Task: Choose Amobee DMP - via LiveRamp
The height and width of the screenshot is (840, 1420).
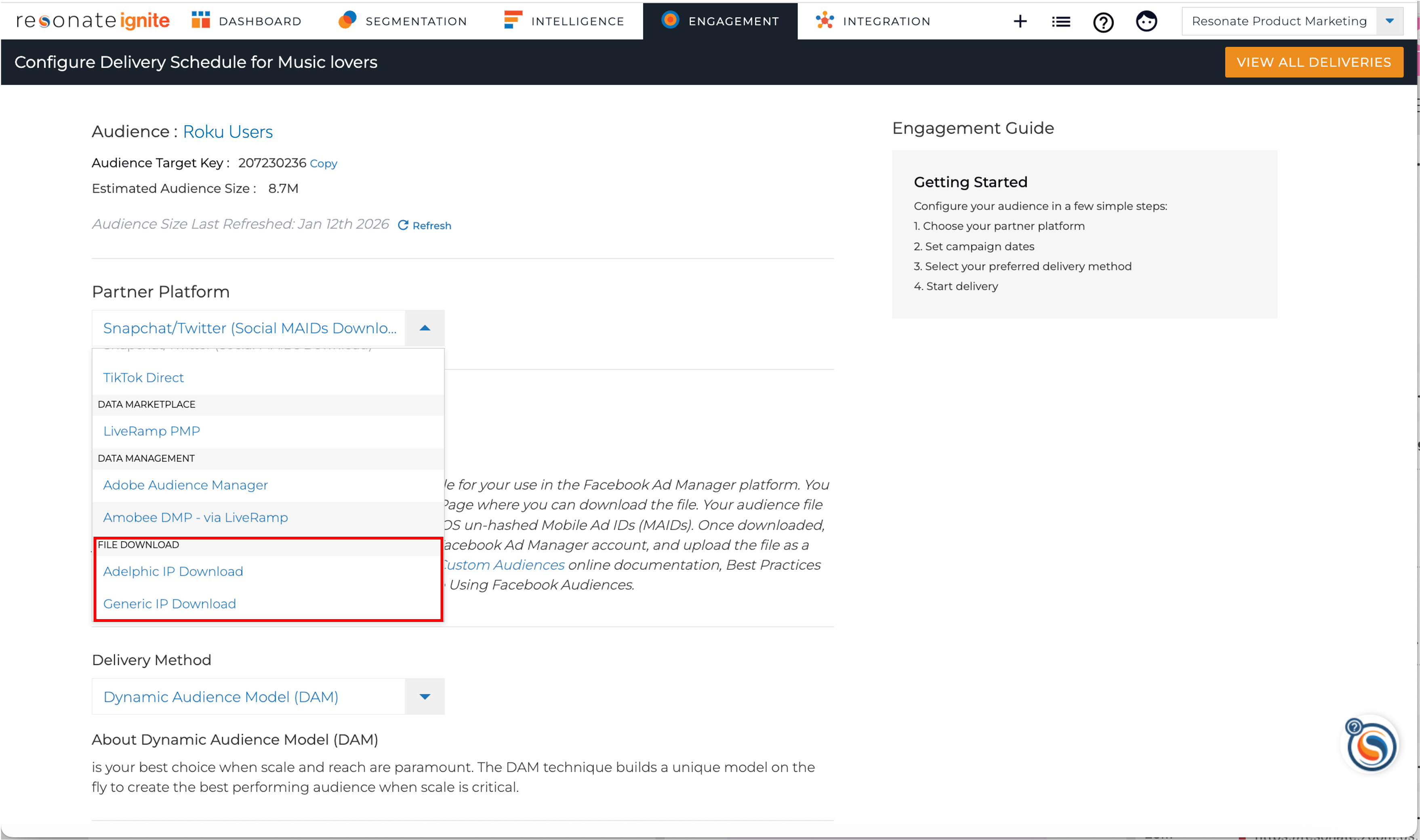Action: coord(268,517)
